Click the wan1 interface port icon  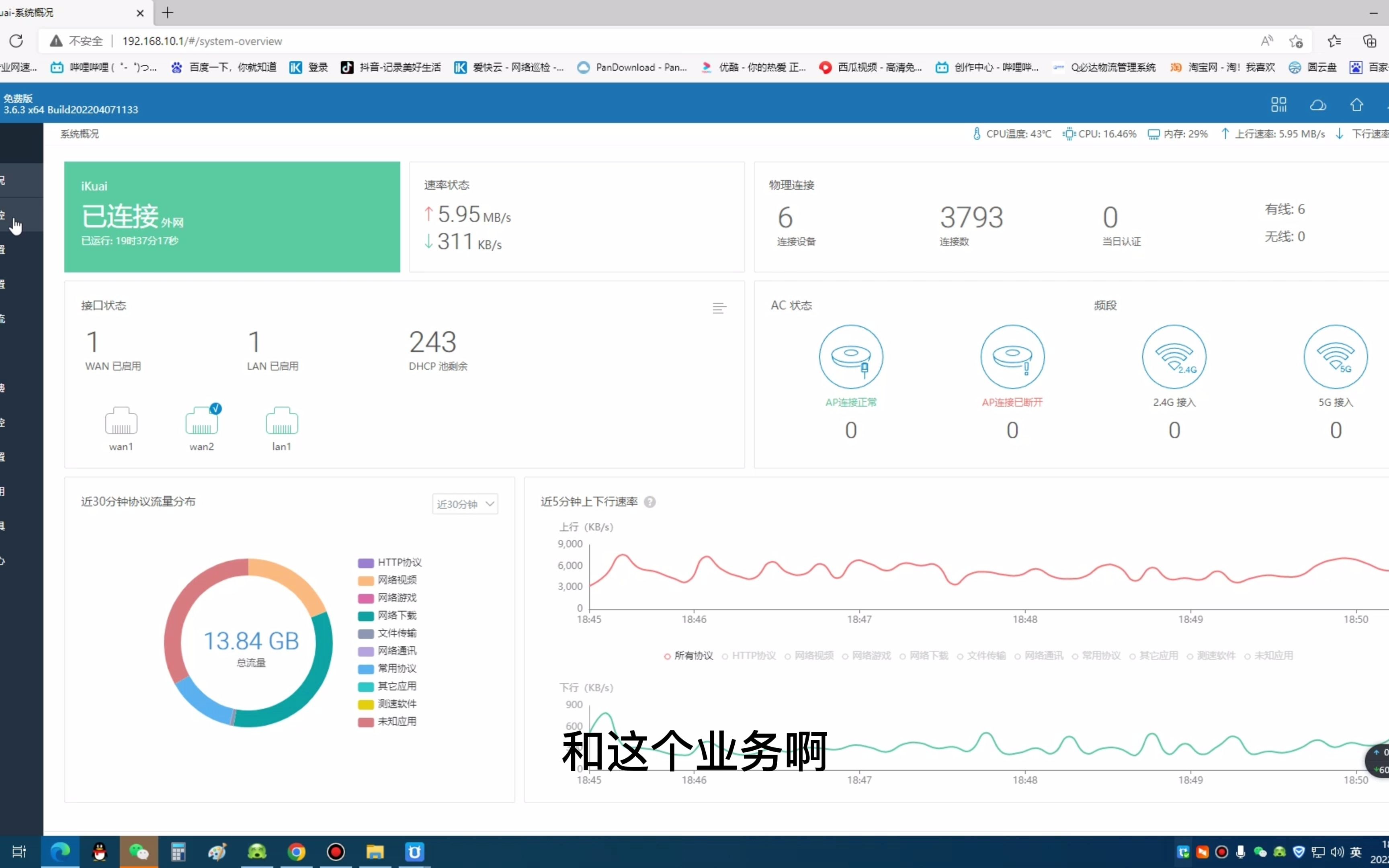pos(121,422)
